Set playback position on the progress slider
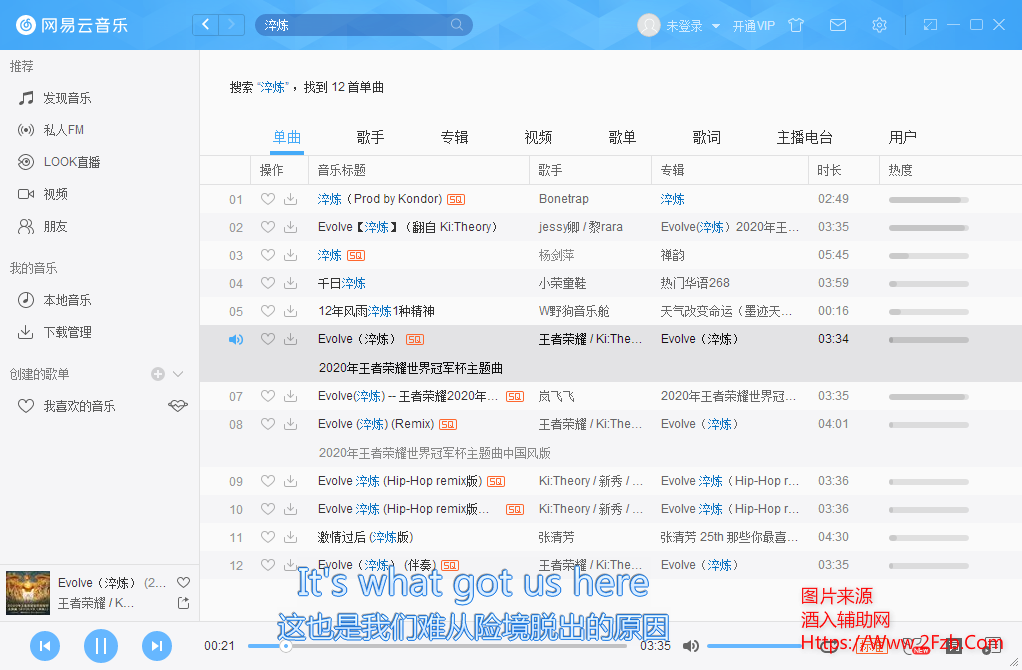Screen dimensions: 1022x670 click(x=450, y=646)
